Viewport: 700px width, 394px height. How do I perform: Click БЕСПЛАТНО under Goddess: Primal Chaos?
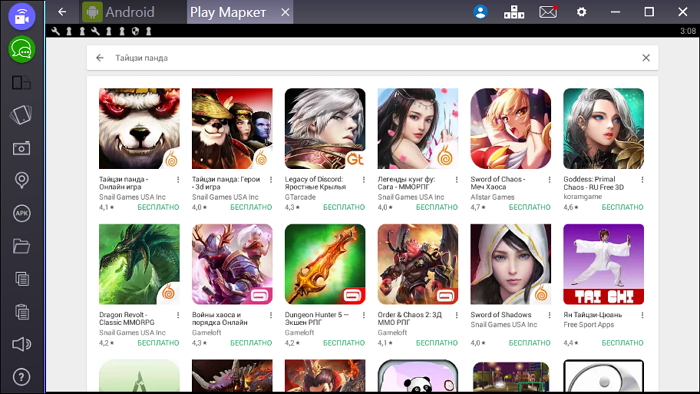pyautogui.click(x=622, y=207)
